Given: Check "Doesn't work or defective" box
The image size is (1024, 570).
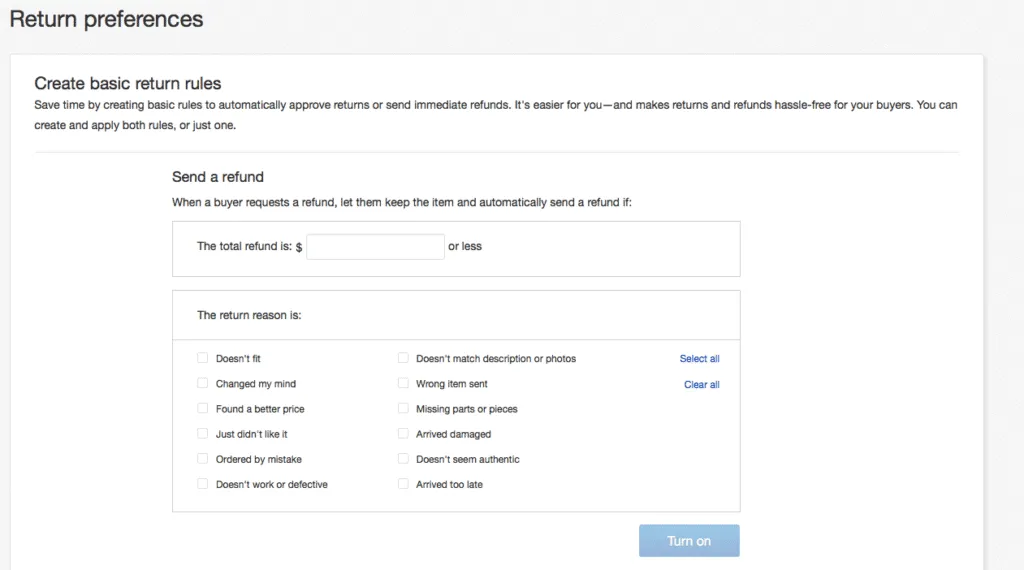Looking at the screenshot, I should pyautogui.click(x=203, y=484).
